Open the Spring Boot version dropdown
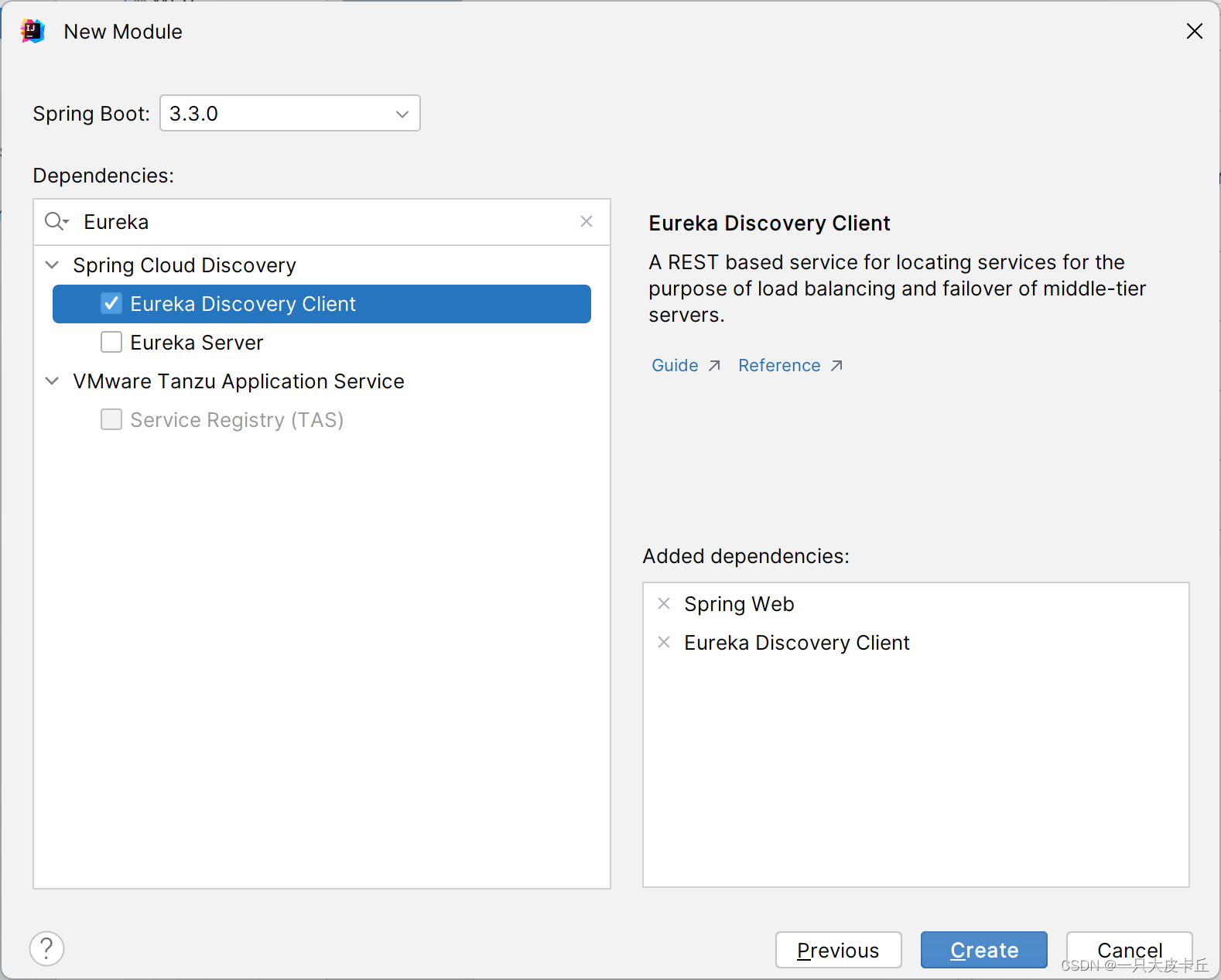The width and height of the screenshot is (1221, 980). (290, 113)
